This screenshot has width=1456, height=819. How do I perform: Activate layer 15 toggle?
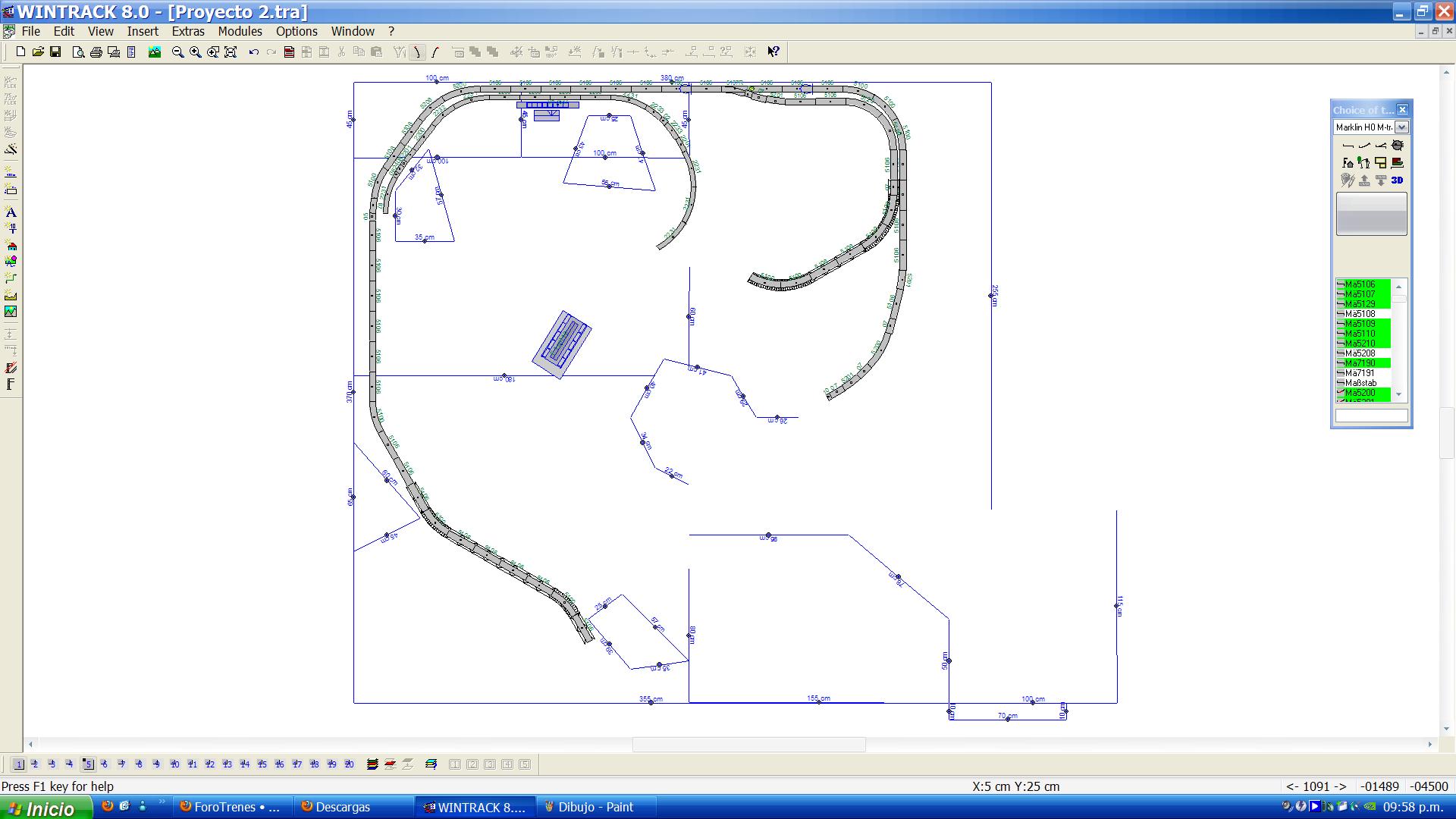tap(262, 764)
